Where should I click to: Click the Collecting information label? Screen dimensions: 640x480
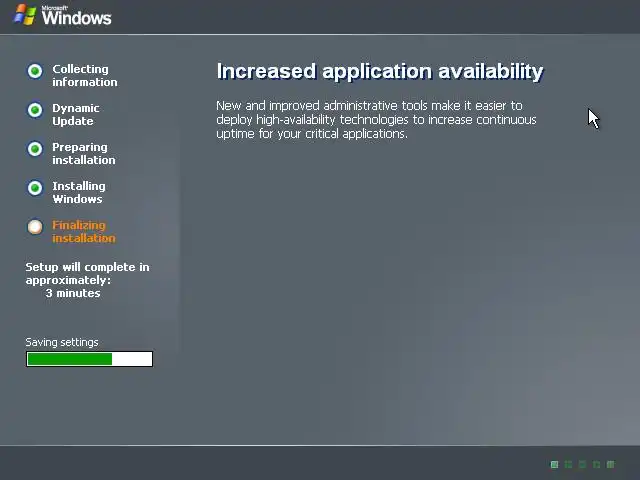click(84, 76)
